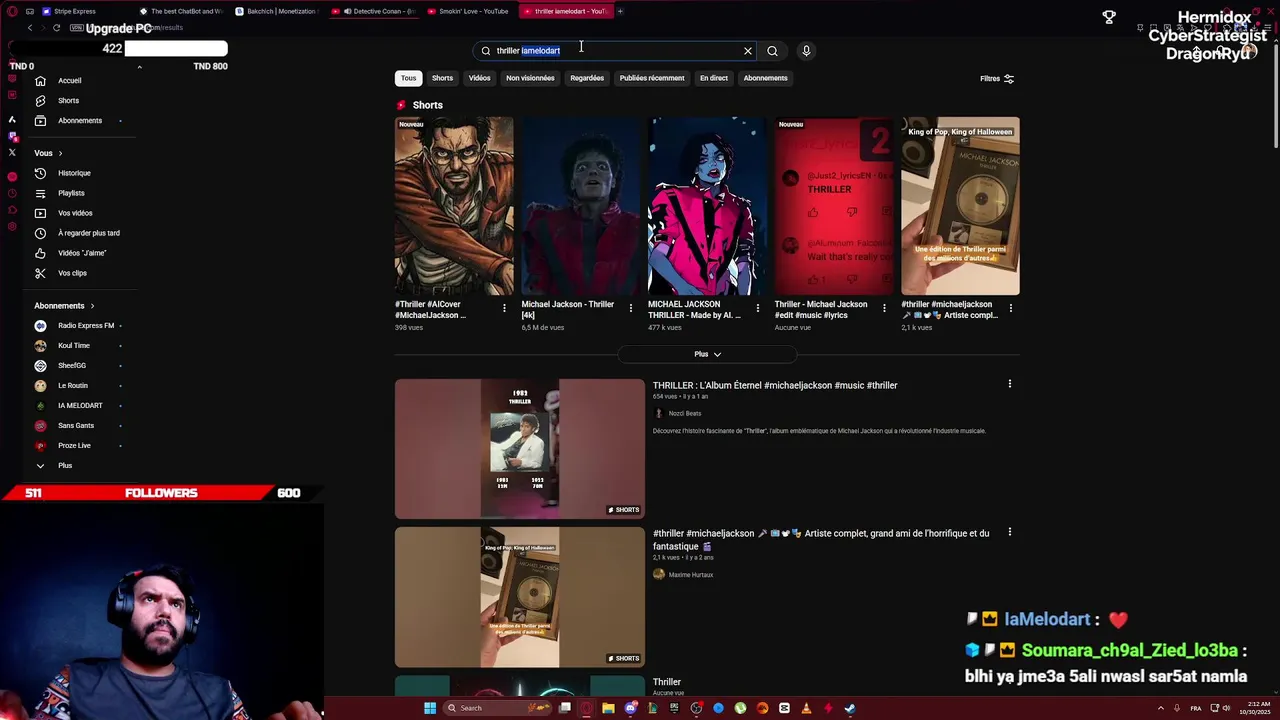Play the #Thriller #AICover short thumbnail

454,206
